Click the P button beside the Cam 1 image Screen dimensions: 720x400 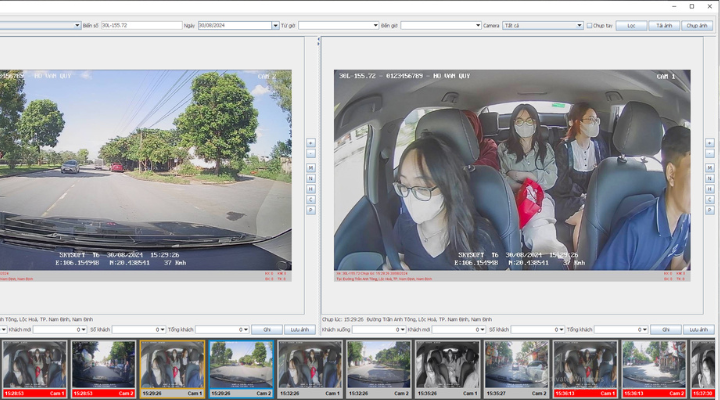point(709,210)
